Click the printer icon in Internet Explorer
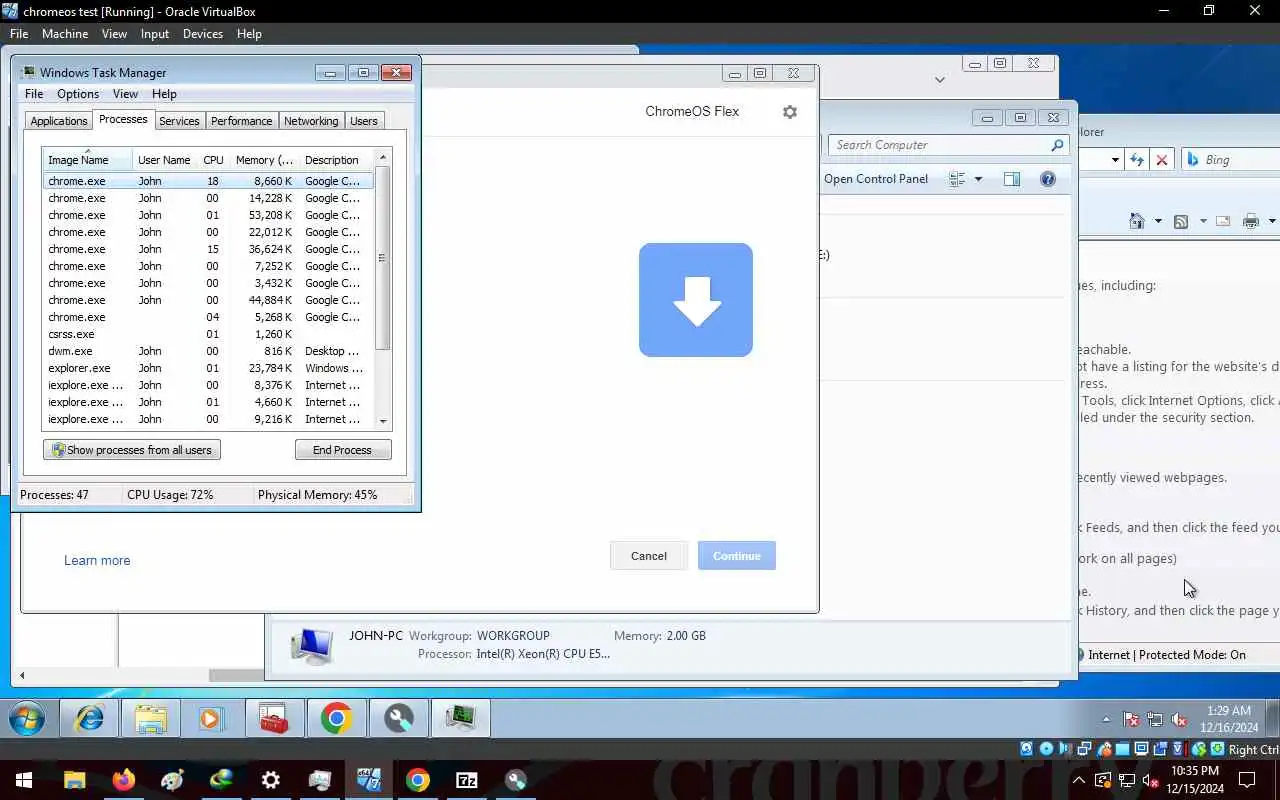 (1251, 221)
